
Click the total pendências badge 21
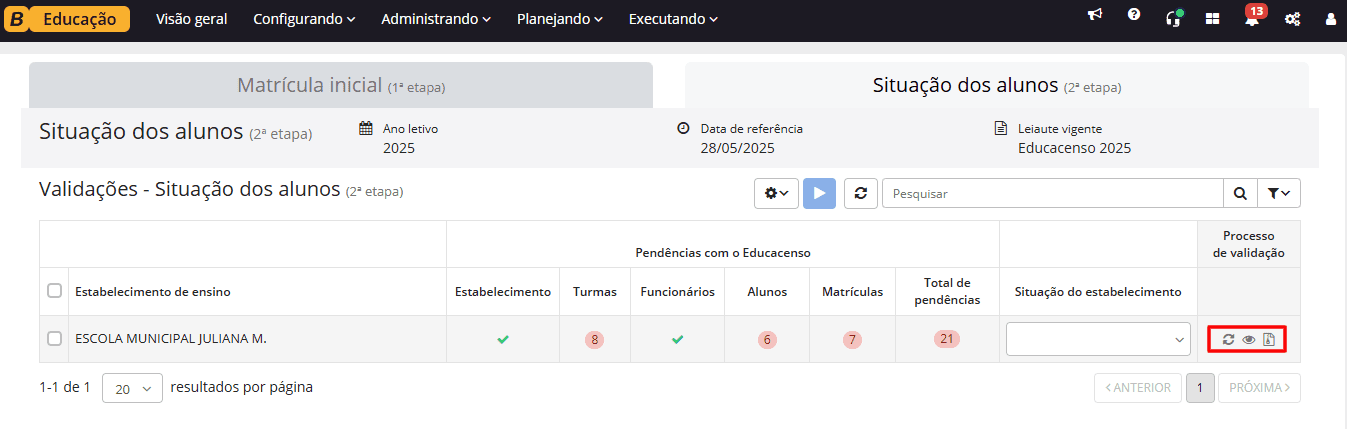pyautogui.click(x=947, y=339)
